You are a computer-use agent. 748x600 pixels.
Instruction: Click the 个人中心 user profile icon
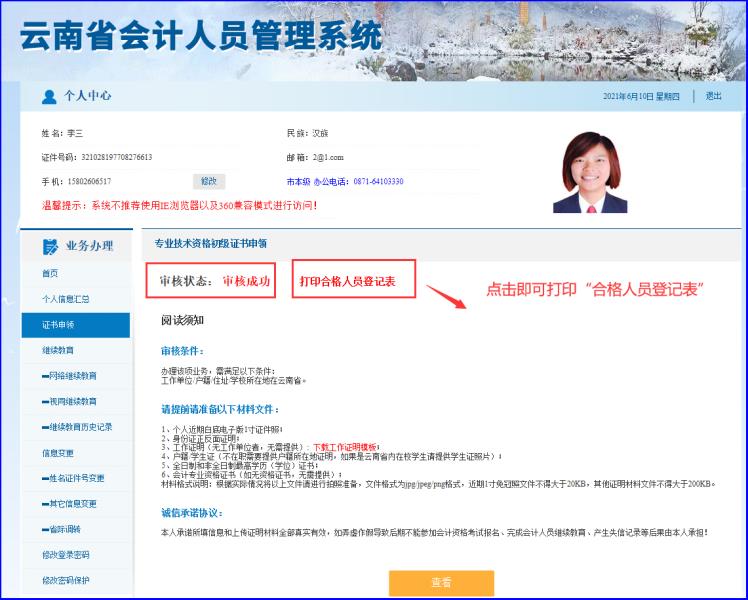tap(49, 96)
